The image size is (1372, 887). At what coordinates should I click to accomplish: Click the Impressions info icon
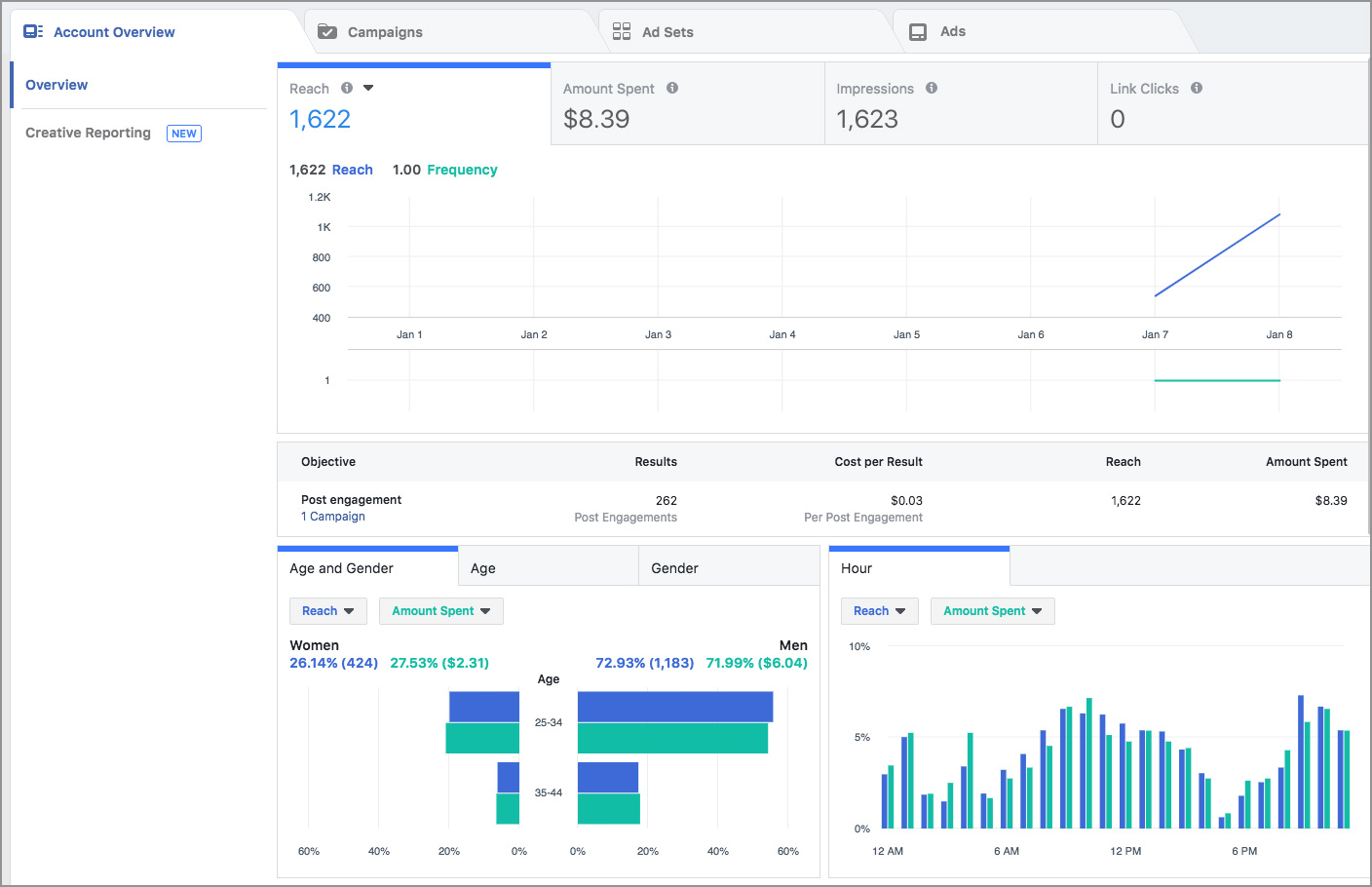tap(932, 88)
